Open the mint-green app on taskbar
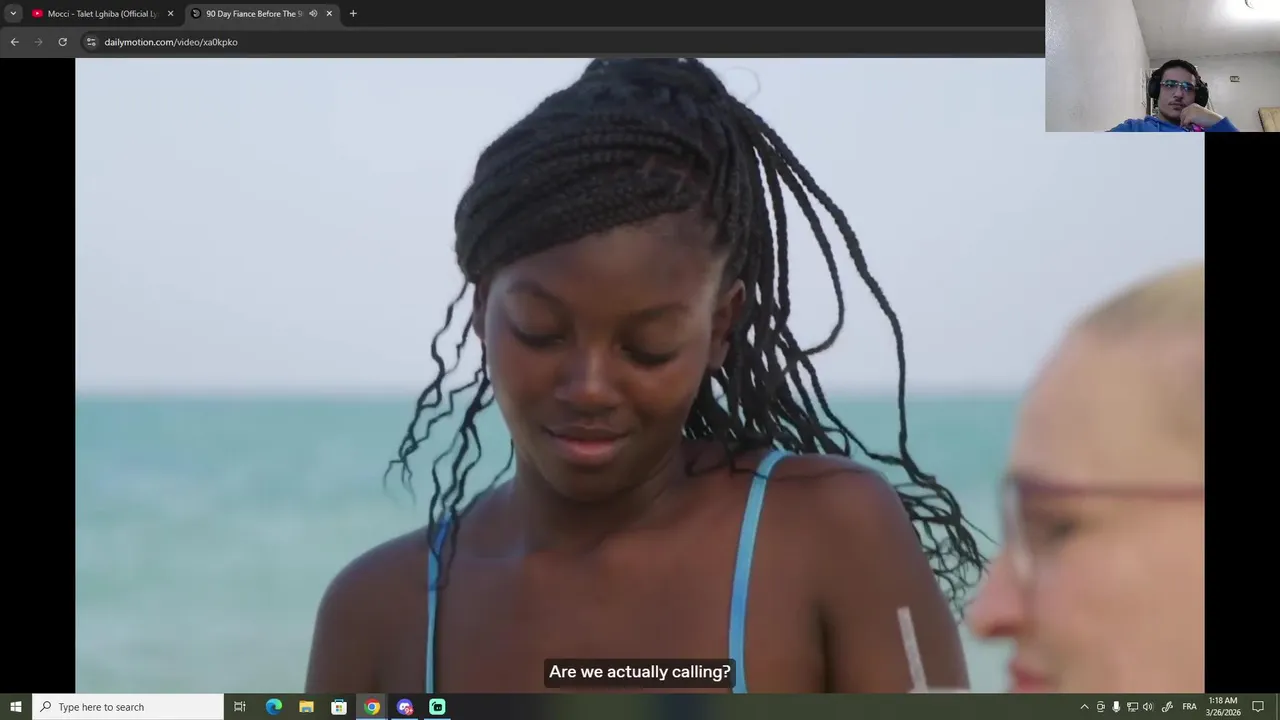Viewport: 1280px width, 720px height. click(x=437, y=707)
